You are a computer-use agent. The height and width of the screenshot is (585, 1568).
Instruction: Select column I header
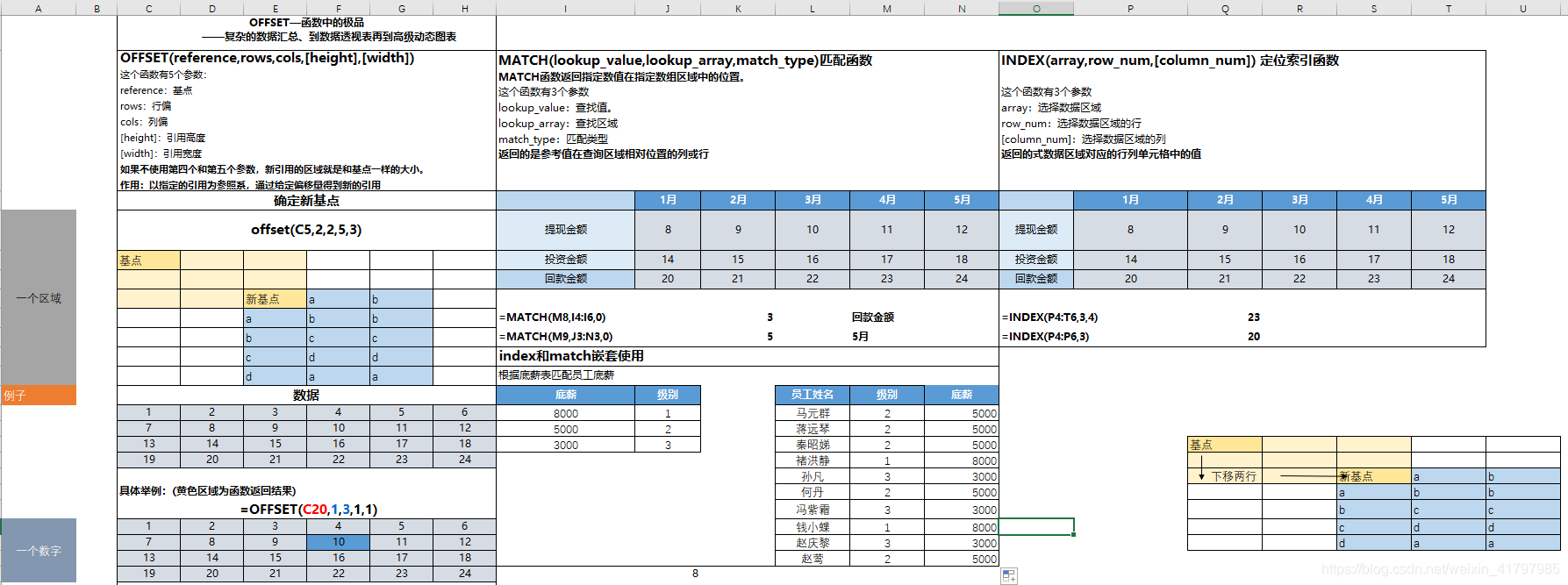click(566, 8)
